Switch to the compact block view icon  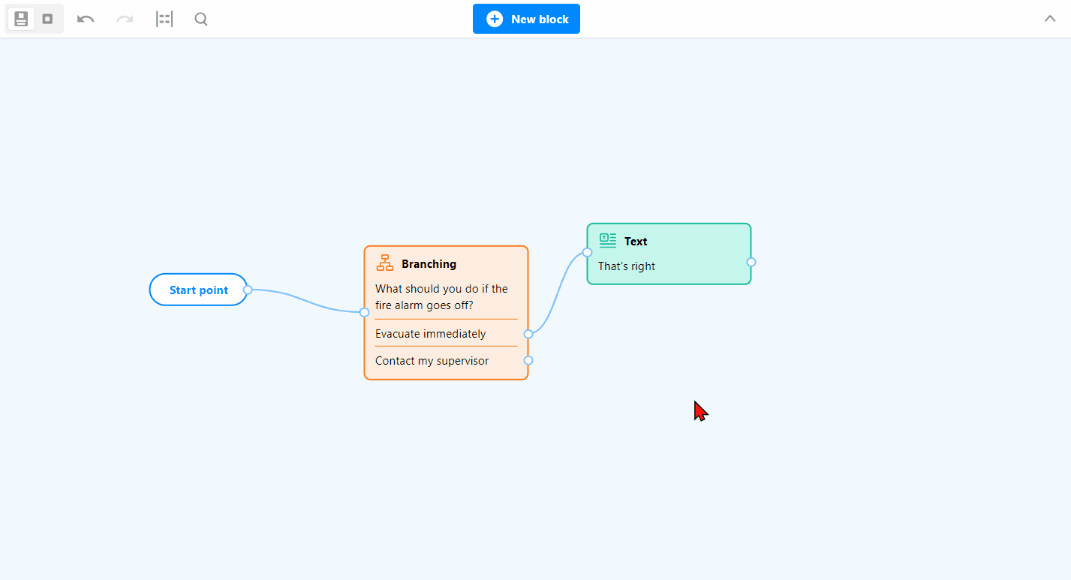point(48,19)
